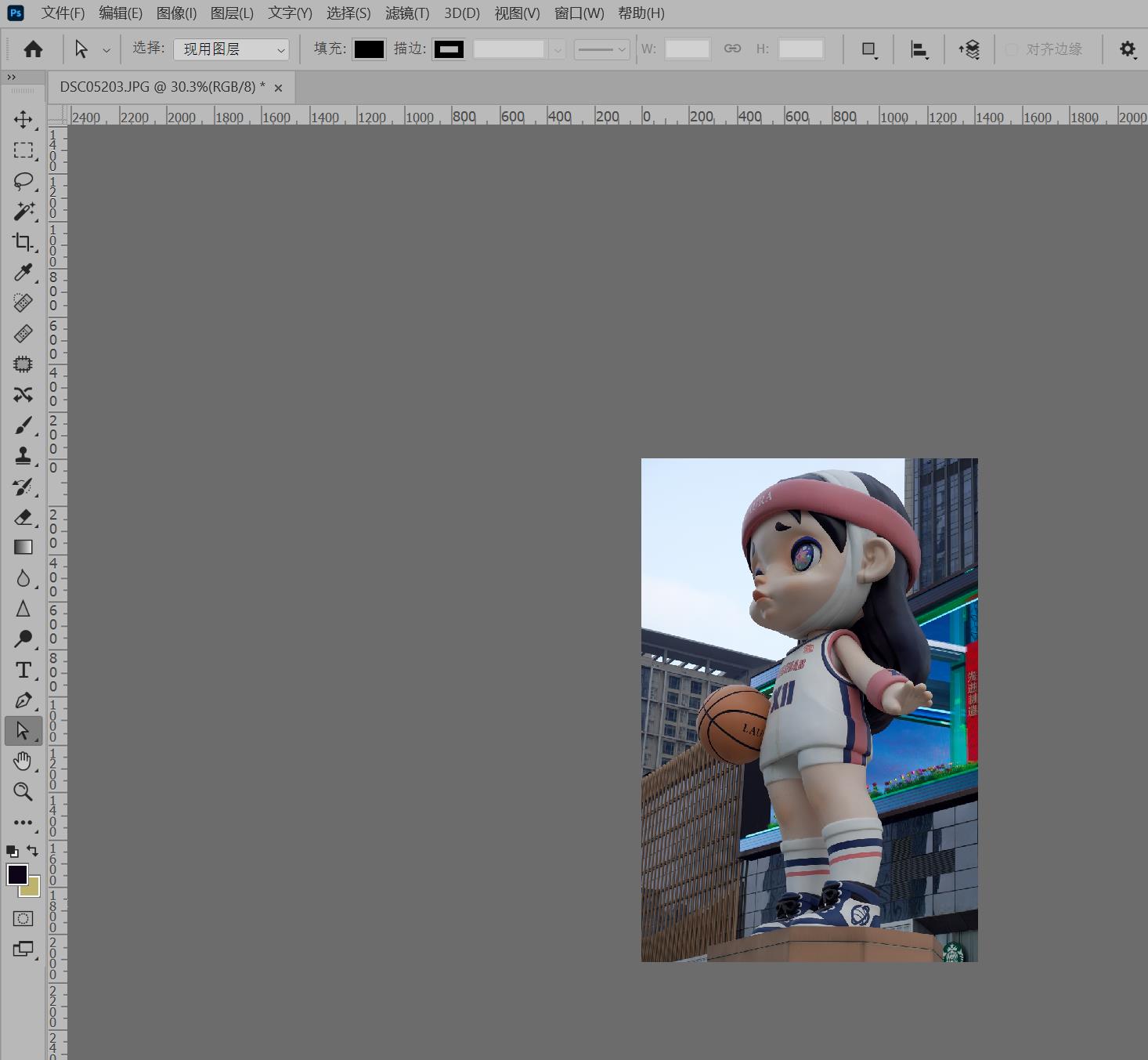Screen dimensions: 1148x1060
Task: Select the Hand tool
Action: tap(23, 762)
